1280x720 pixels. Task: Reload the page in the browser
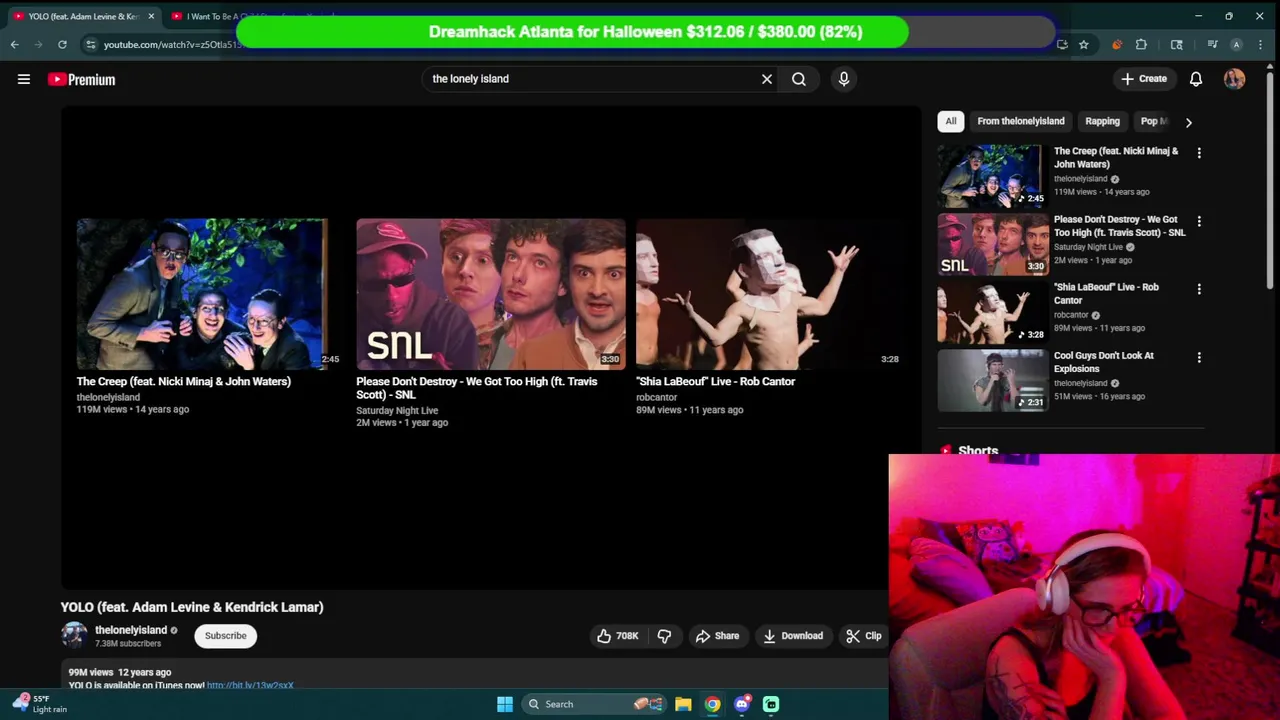62,44
